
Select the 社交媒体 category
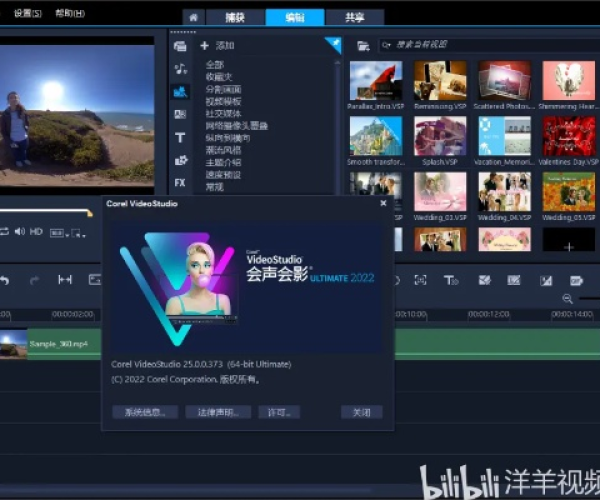tap(223, 113)
